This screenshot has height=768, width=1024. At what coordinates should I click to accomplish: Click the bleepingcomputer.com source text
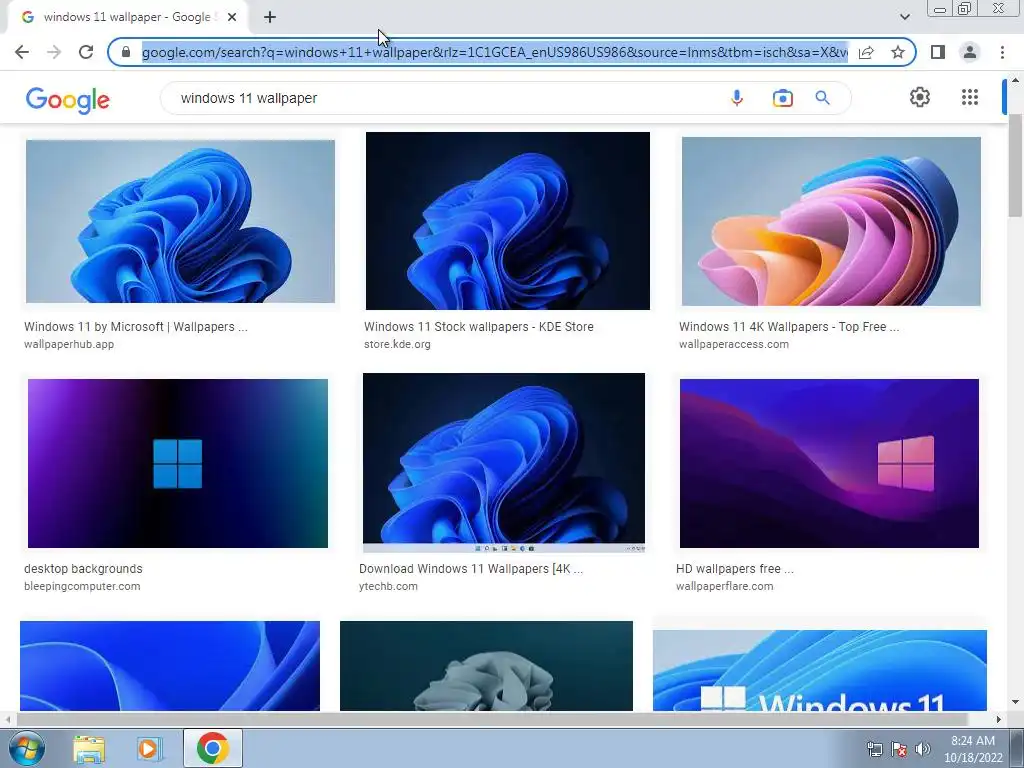coord(82,586)
